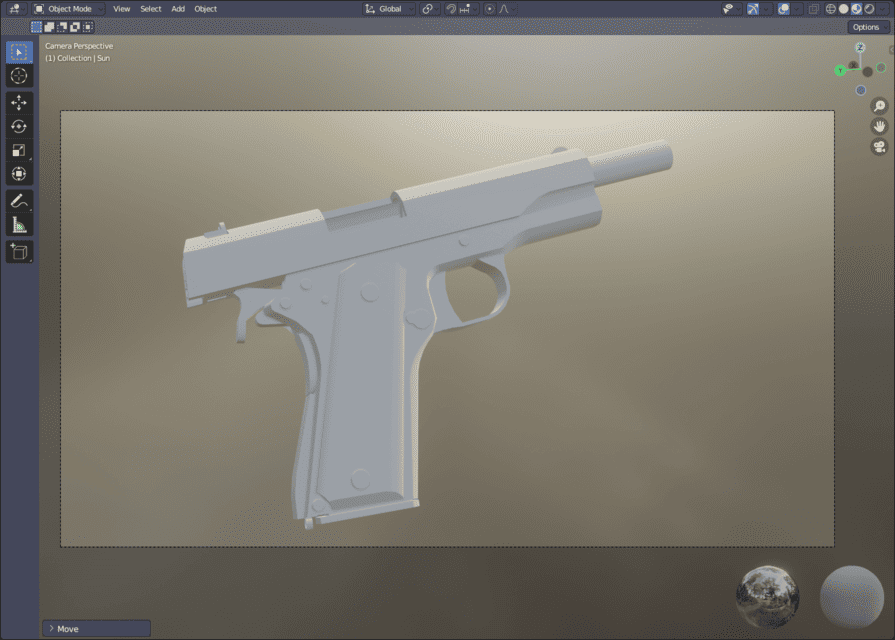Select the Annotate pencil tool
The height and width of the screenshot is (640, 895).
(19, 201)
